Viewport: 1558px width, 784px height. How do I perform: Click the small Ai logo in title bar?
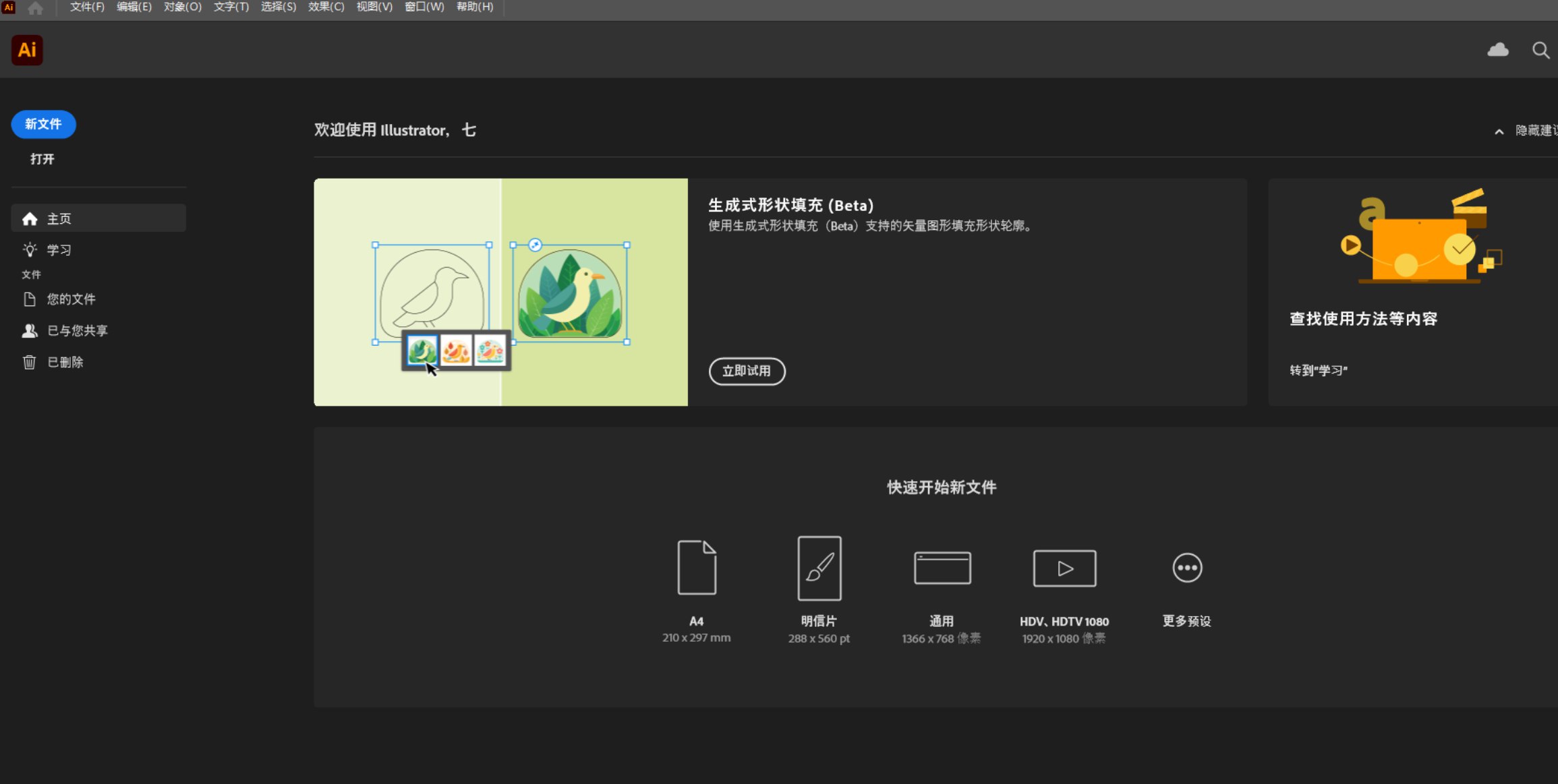tap(8, 7)
